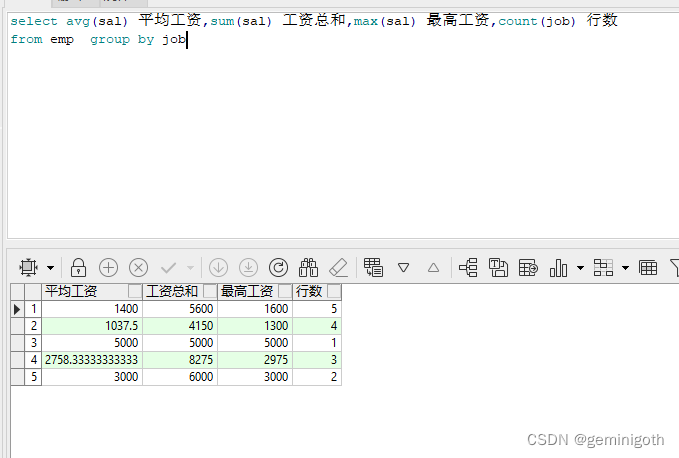This screenshot has width=679, height=458.
Task: Click the single record view icon
Action: point(373,268)
